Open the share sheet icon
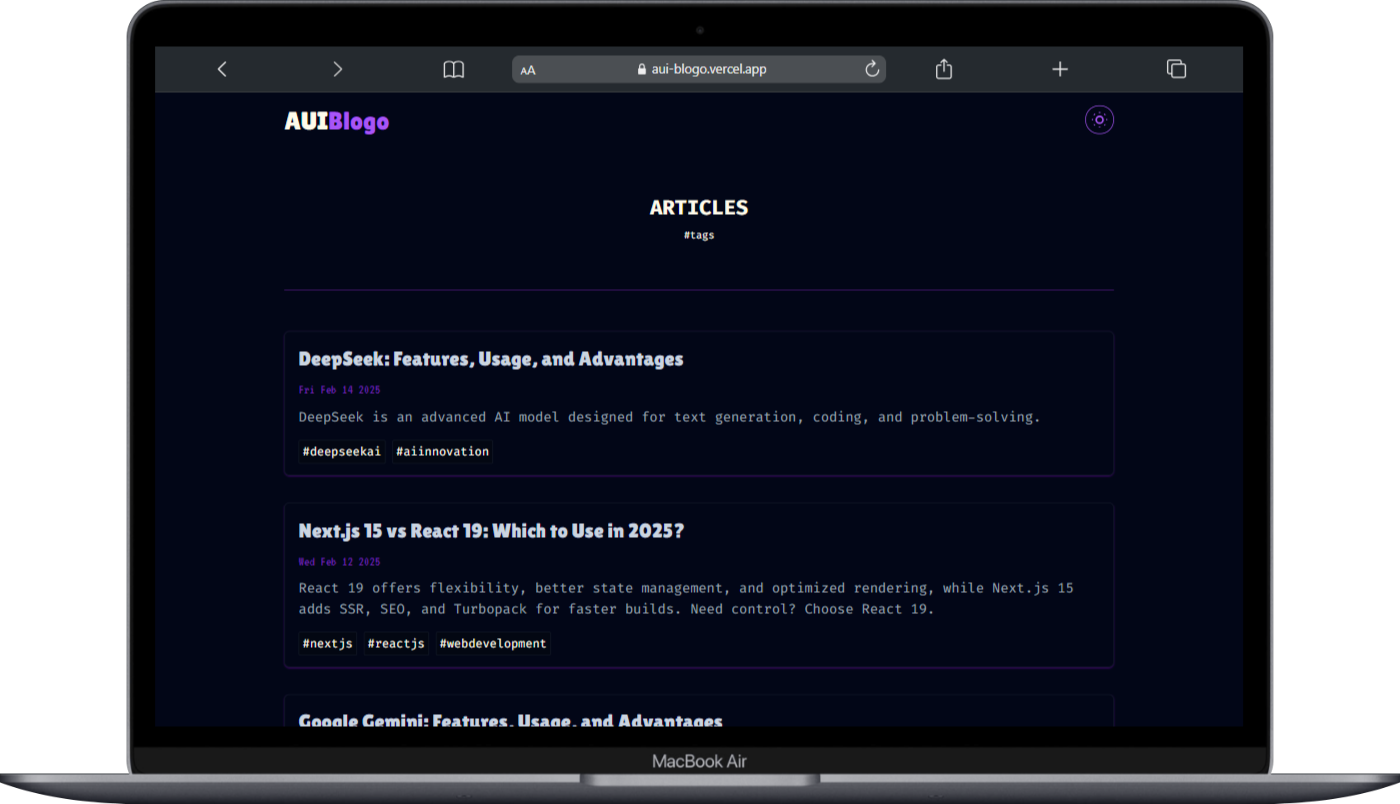Screen dimensions: 1400x804 click(943, 69)
